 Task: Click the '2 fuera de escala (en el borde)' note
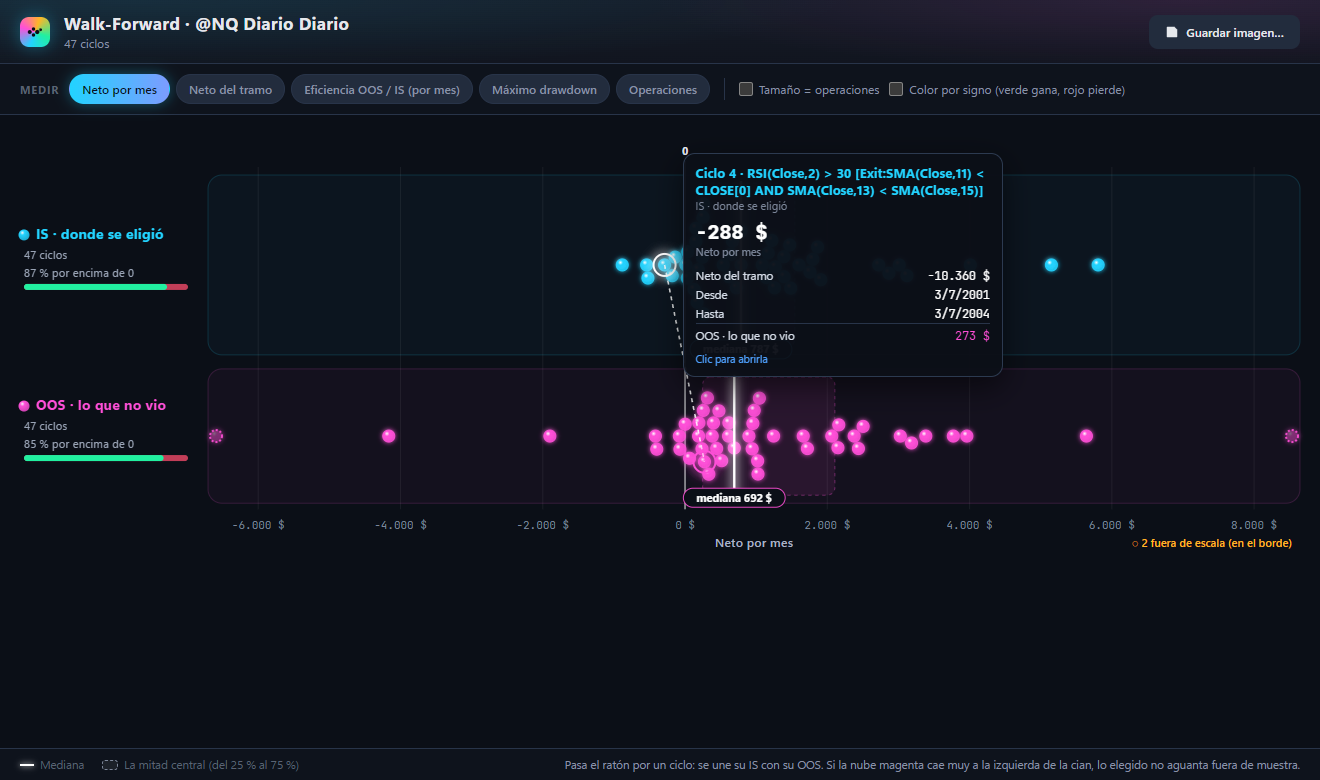(1212, 543)
